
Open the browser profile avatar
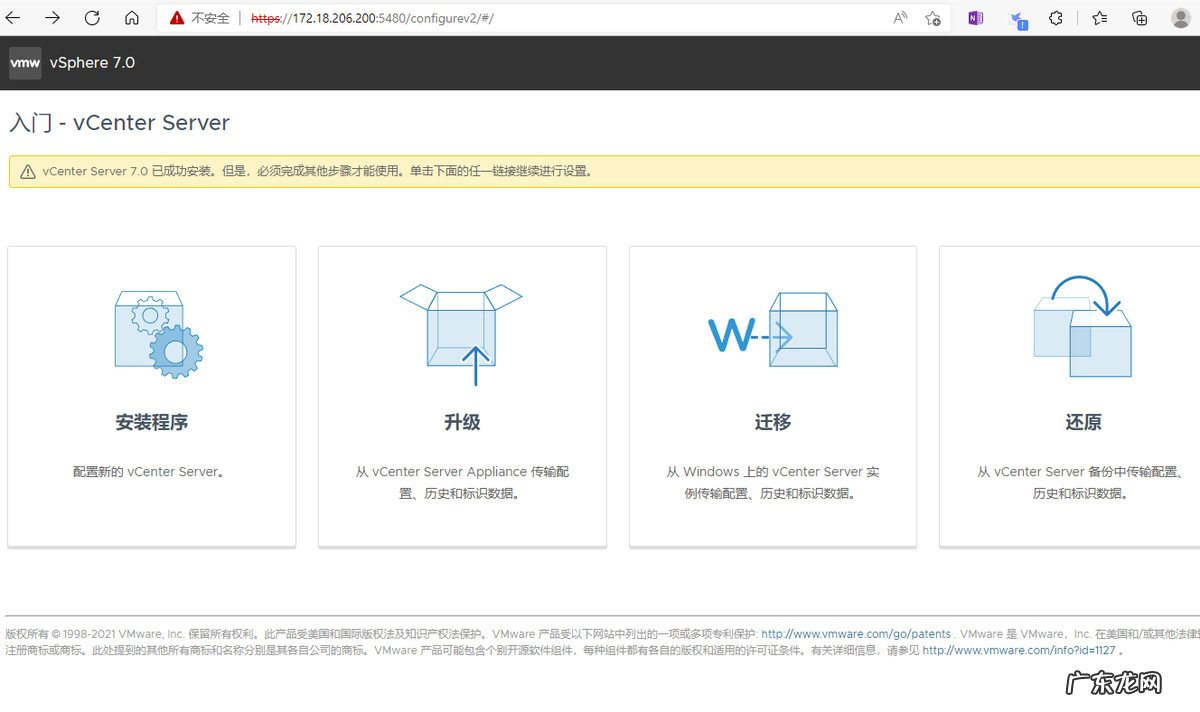pyautogui.click(x=1179, y=18)
